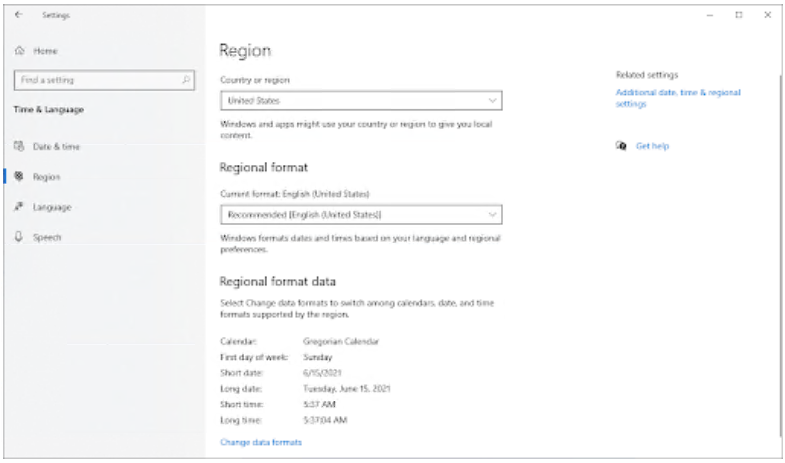The width and height of the screenshot is (785, 463).
Task: Switch to the Speech settings page
Action: [x=47, y=237]
